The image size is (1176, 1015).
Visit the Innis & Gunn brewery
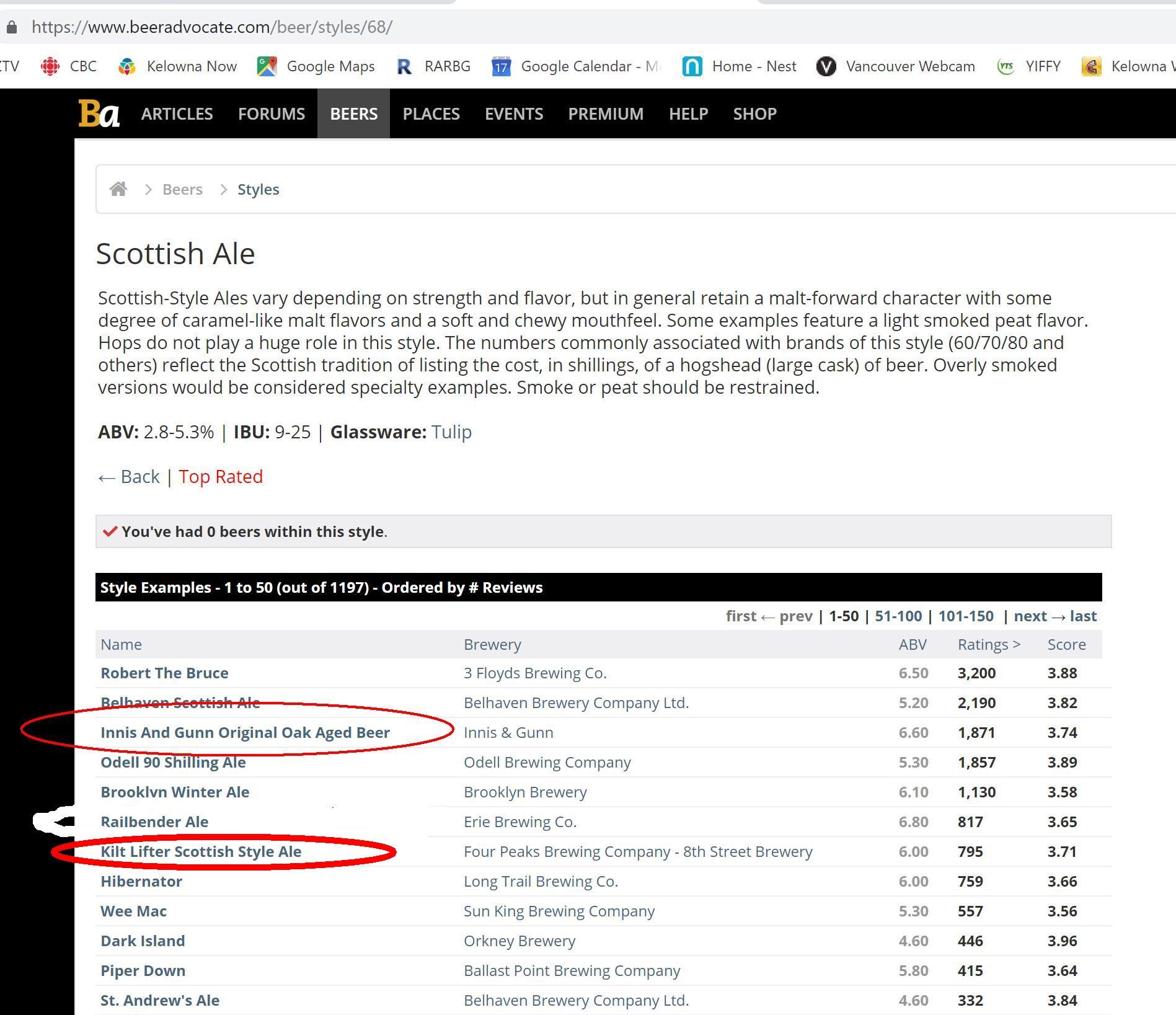click(508, 732)
